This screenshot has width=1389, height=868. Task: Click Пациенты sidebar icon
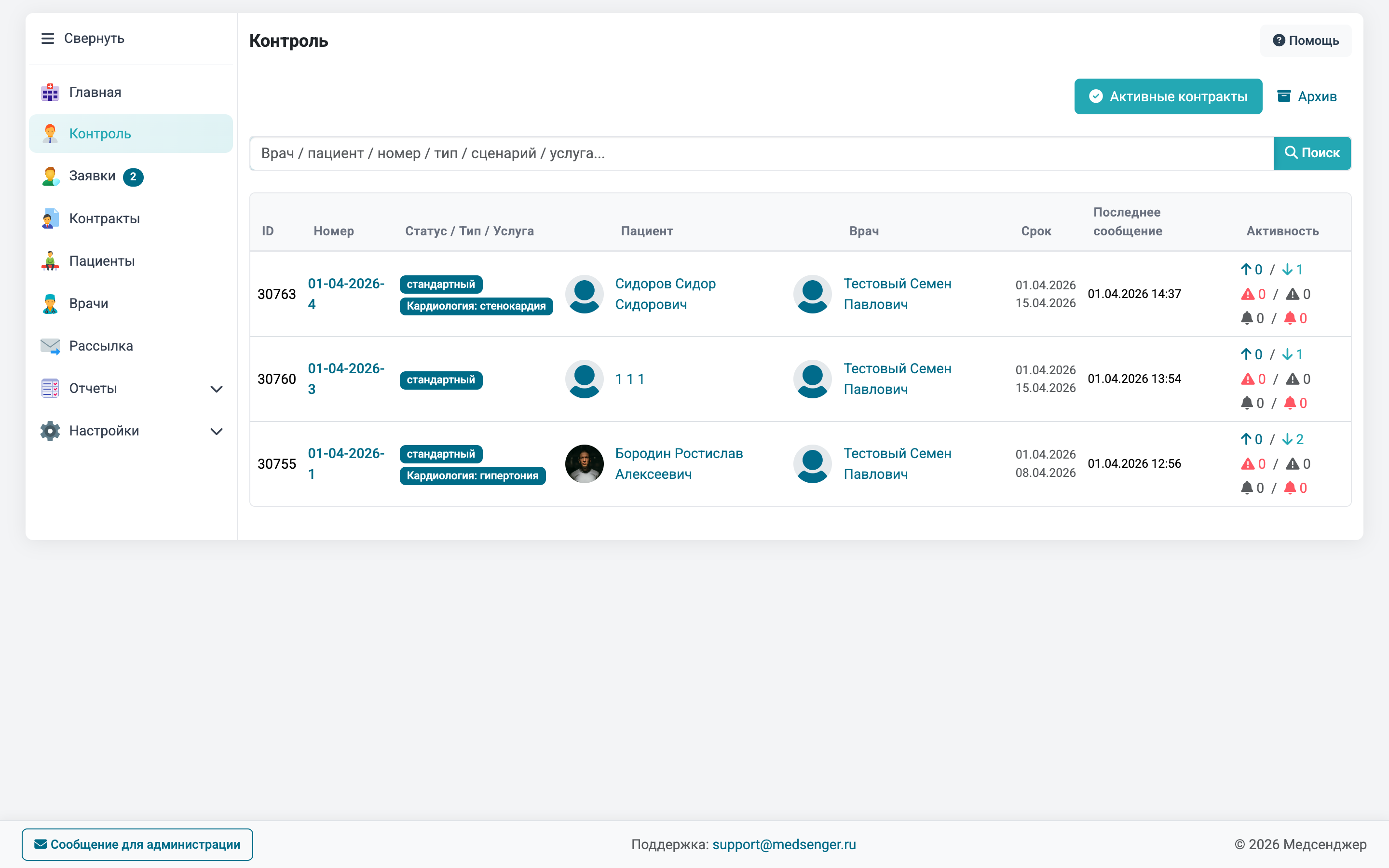click(50, 260)
